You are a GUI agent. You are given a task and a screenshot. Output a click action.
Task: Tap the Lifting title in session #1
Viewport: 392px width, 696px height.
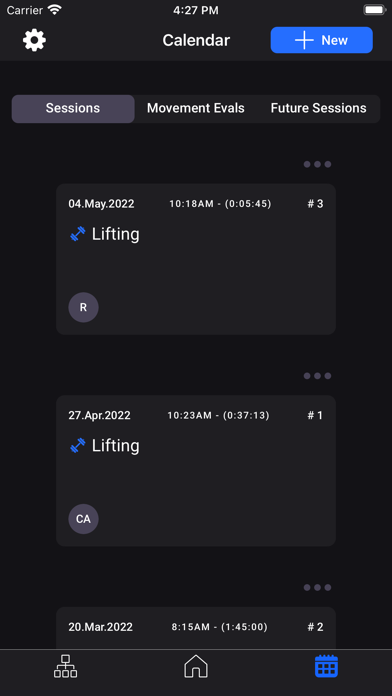pos(115,446)
